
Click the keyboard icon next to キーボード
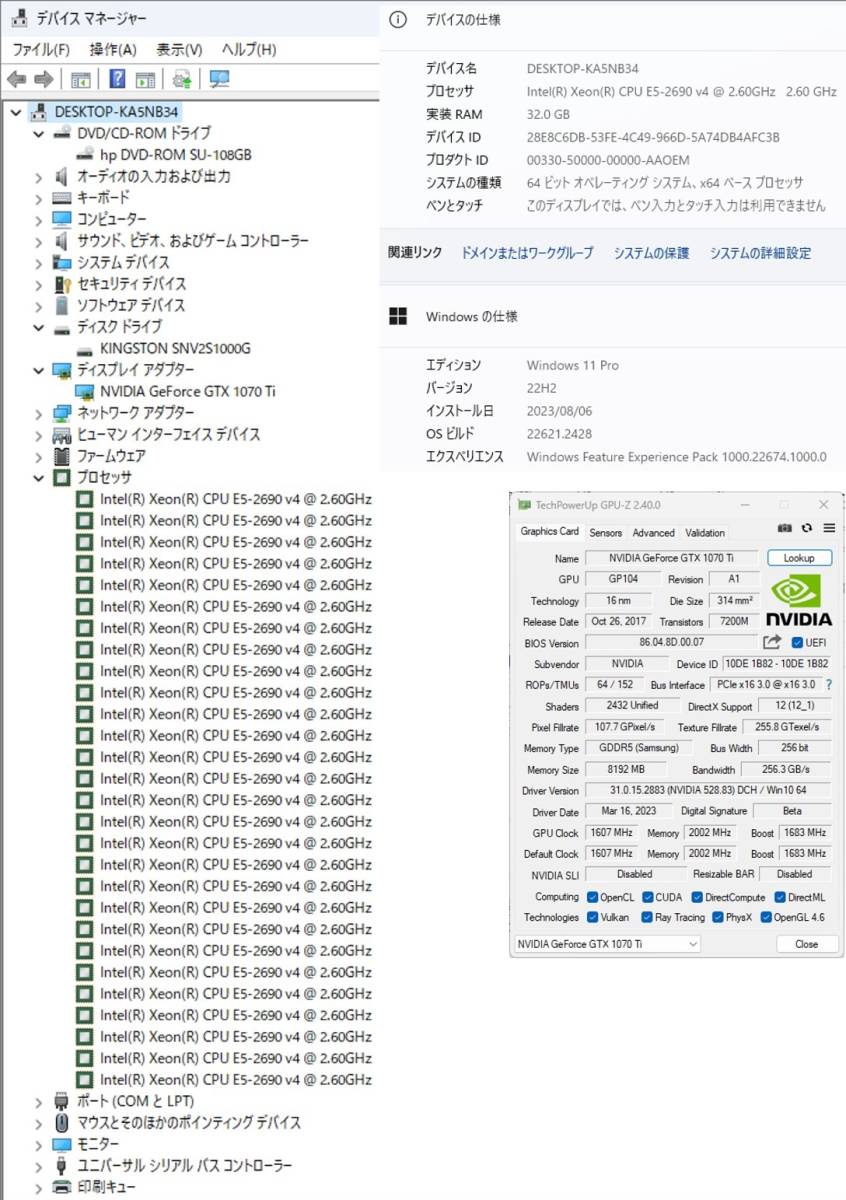click(62, 198)
